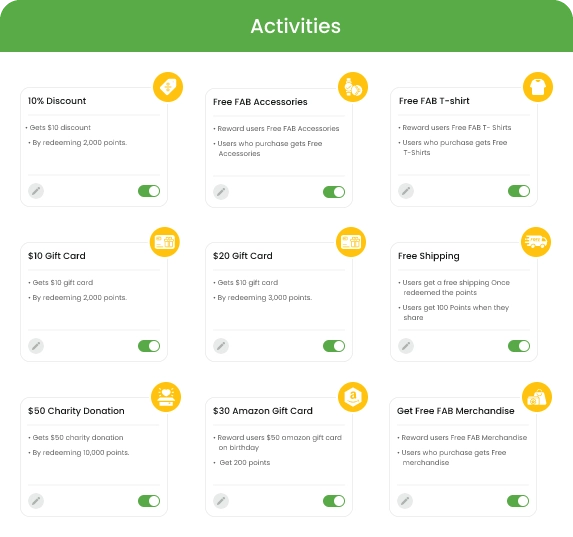Screen dimensions: 573x537
Task: Toggle the Free FAB T-shirt switch
Action: (x=519, y=191)
